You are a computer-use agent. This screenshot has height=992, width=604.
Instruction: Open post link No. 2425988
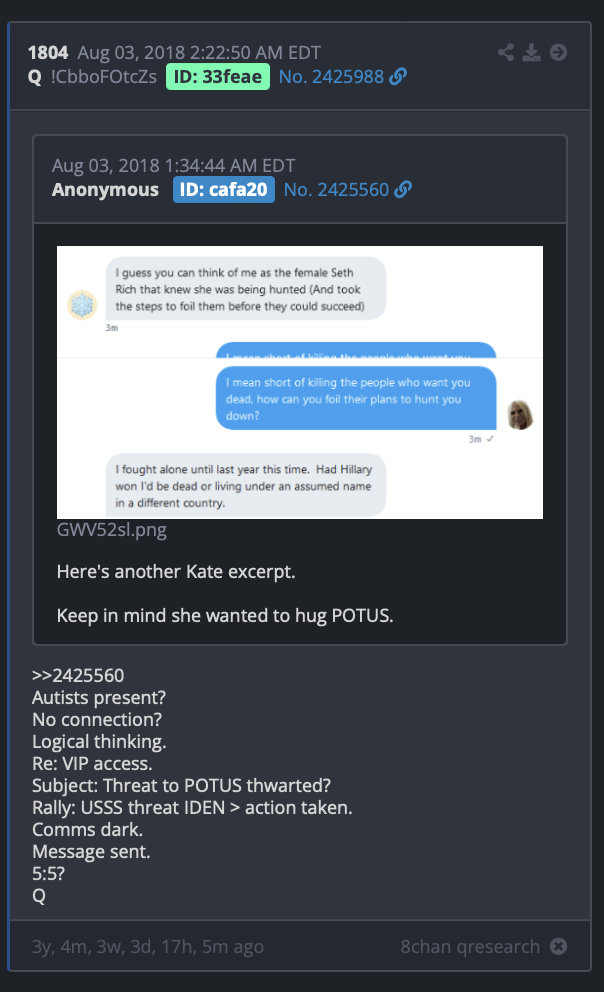[x=331, y=77]
